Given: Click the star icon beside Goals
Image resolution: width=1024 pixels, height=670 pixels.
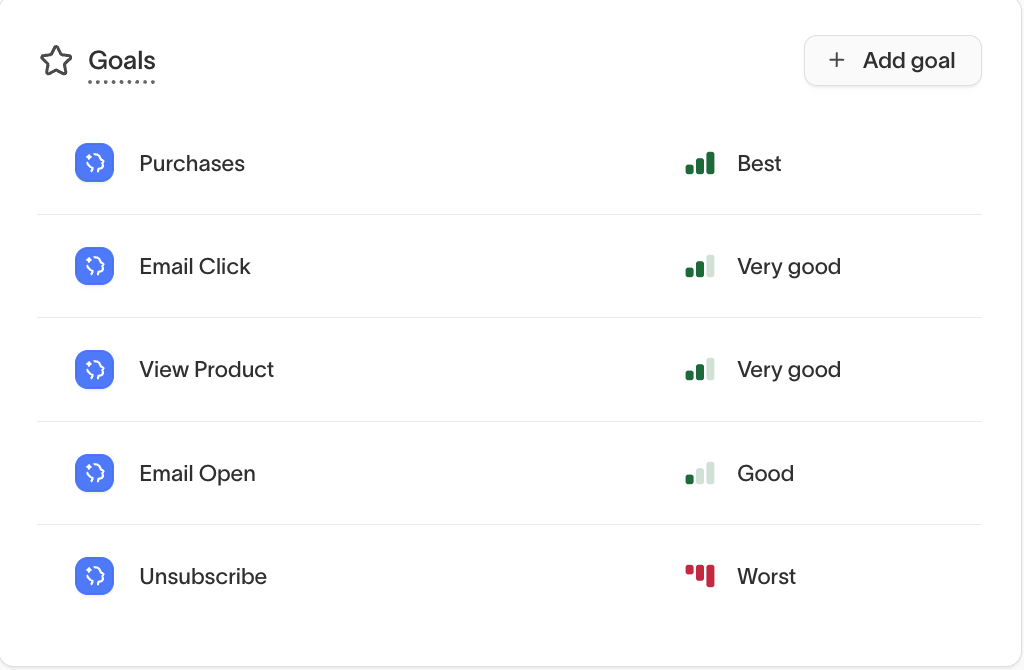Looking at the screenshot, I should click(56, 61).
